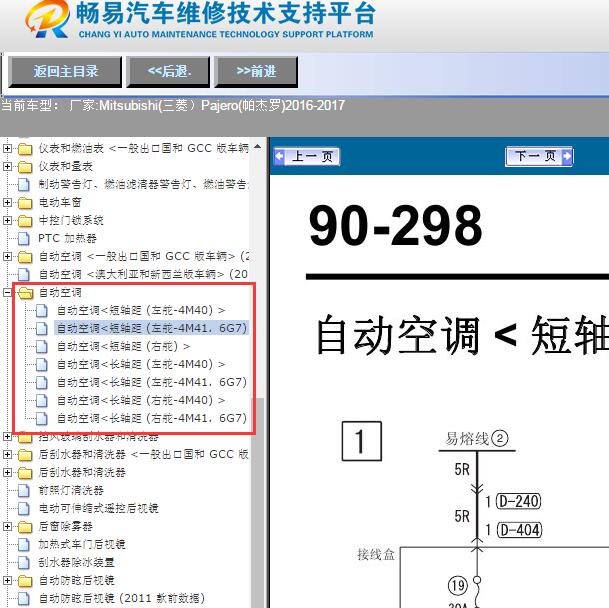Image resolution: width=609 pixels, height=608 pixels.
Task: Expand the 仪表和量表 folder
Action: [x=7, y=166]
